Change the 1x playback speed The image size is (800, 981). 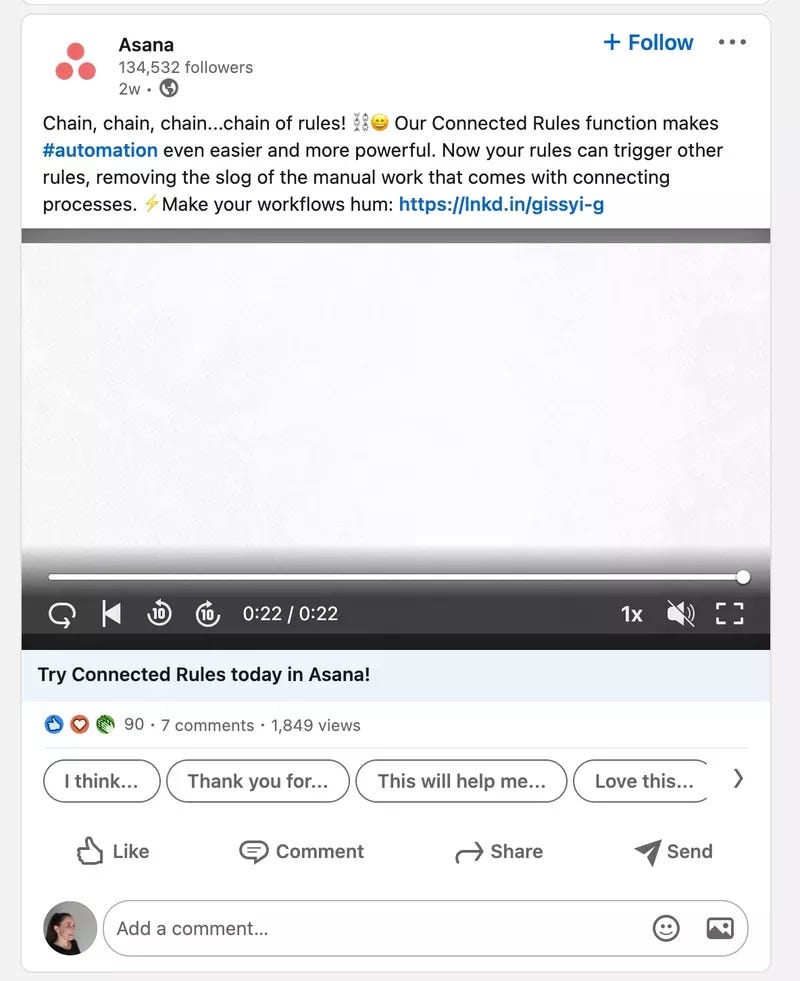(632, 614)
